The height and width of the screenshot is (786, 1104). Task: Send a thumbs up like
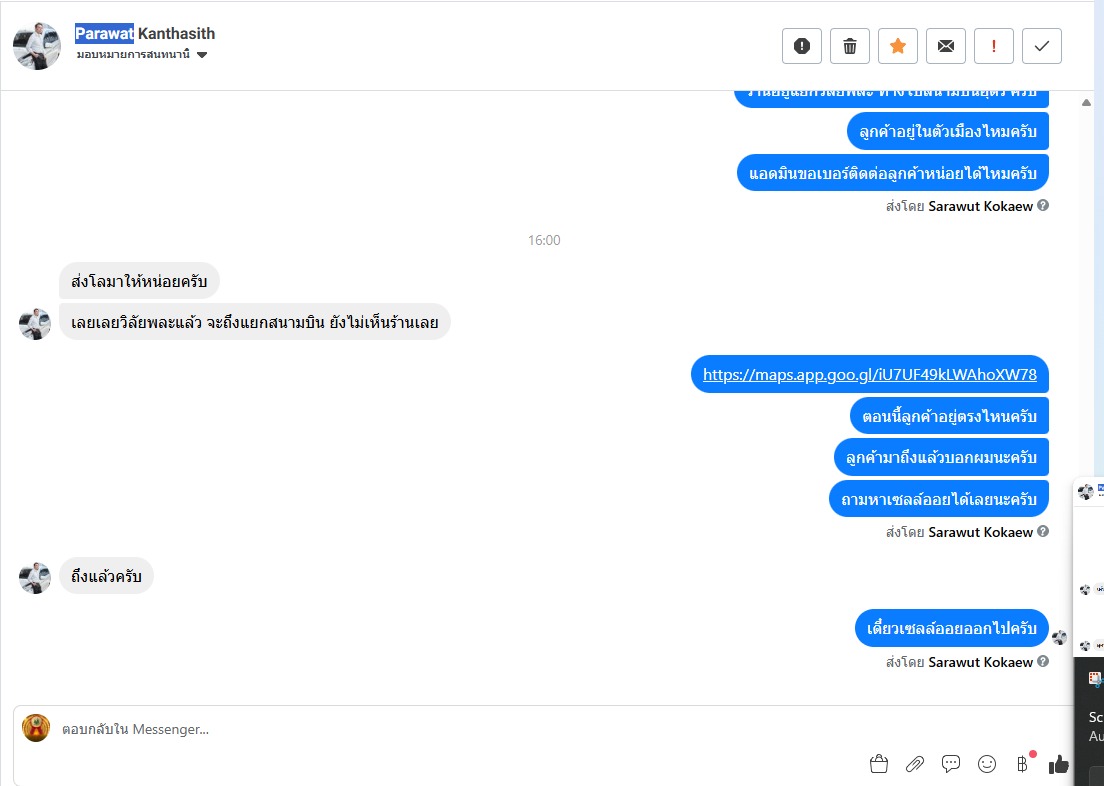pyautogui.click(x=1058, y=763)
